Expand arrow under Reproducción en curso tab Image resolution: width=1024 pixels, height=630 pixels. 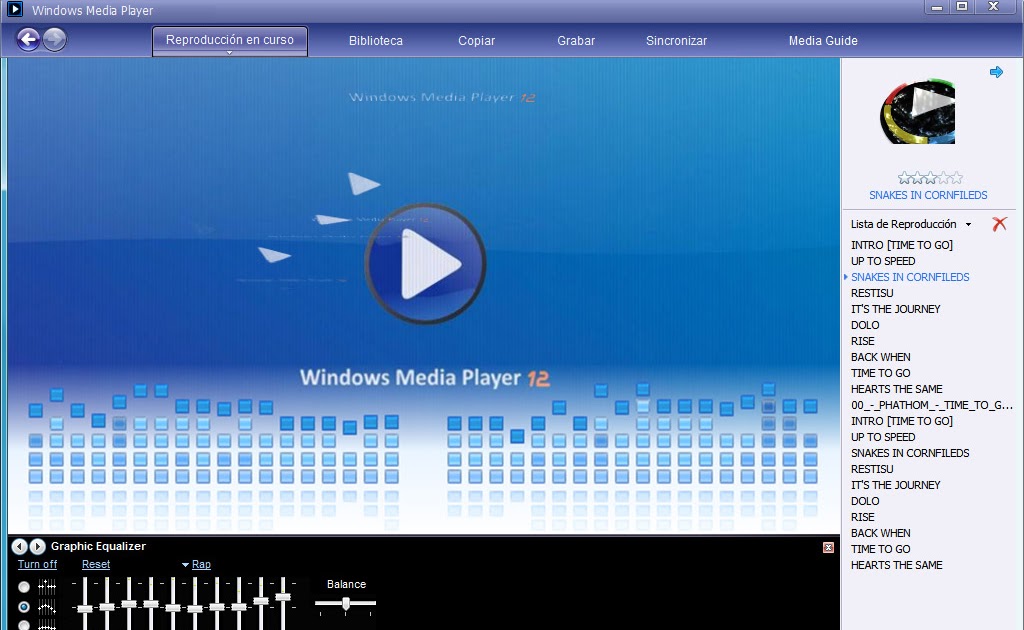229,52
